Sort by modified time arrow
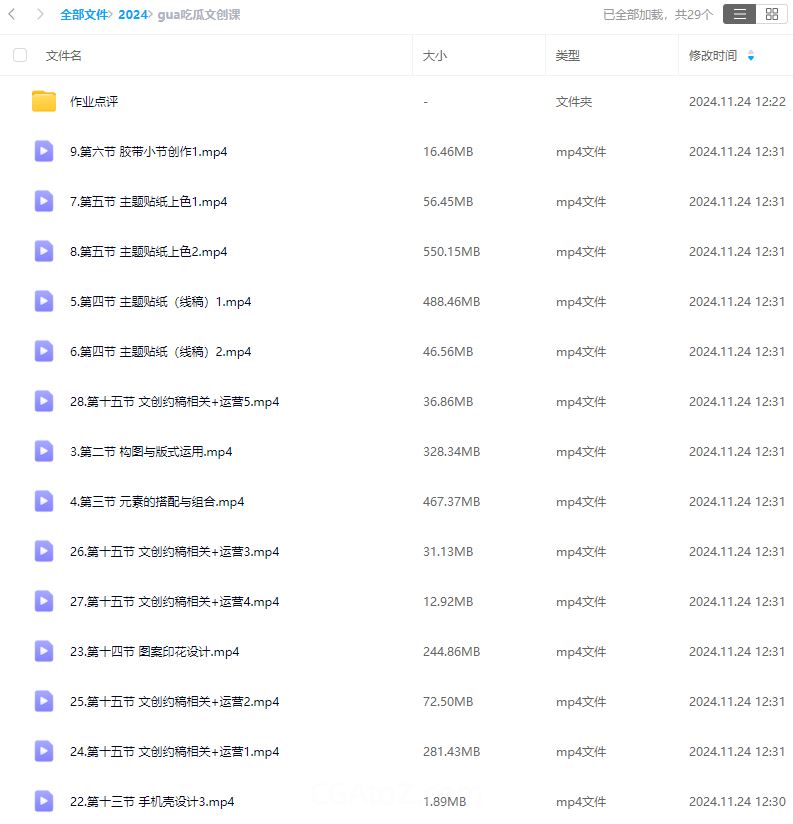Image resolution: width=793 pixels, height=824 pixels. click(751, 56)
